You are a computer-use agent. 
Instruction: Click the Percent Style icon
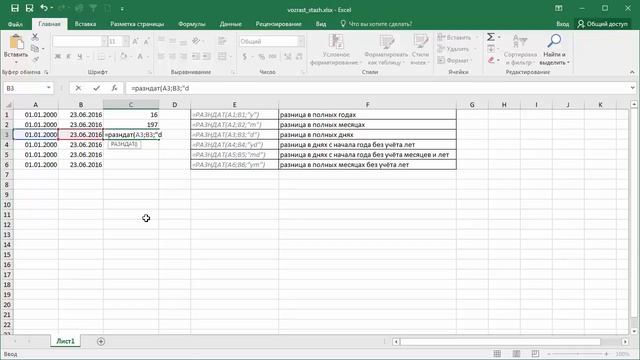click(261, 56)
